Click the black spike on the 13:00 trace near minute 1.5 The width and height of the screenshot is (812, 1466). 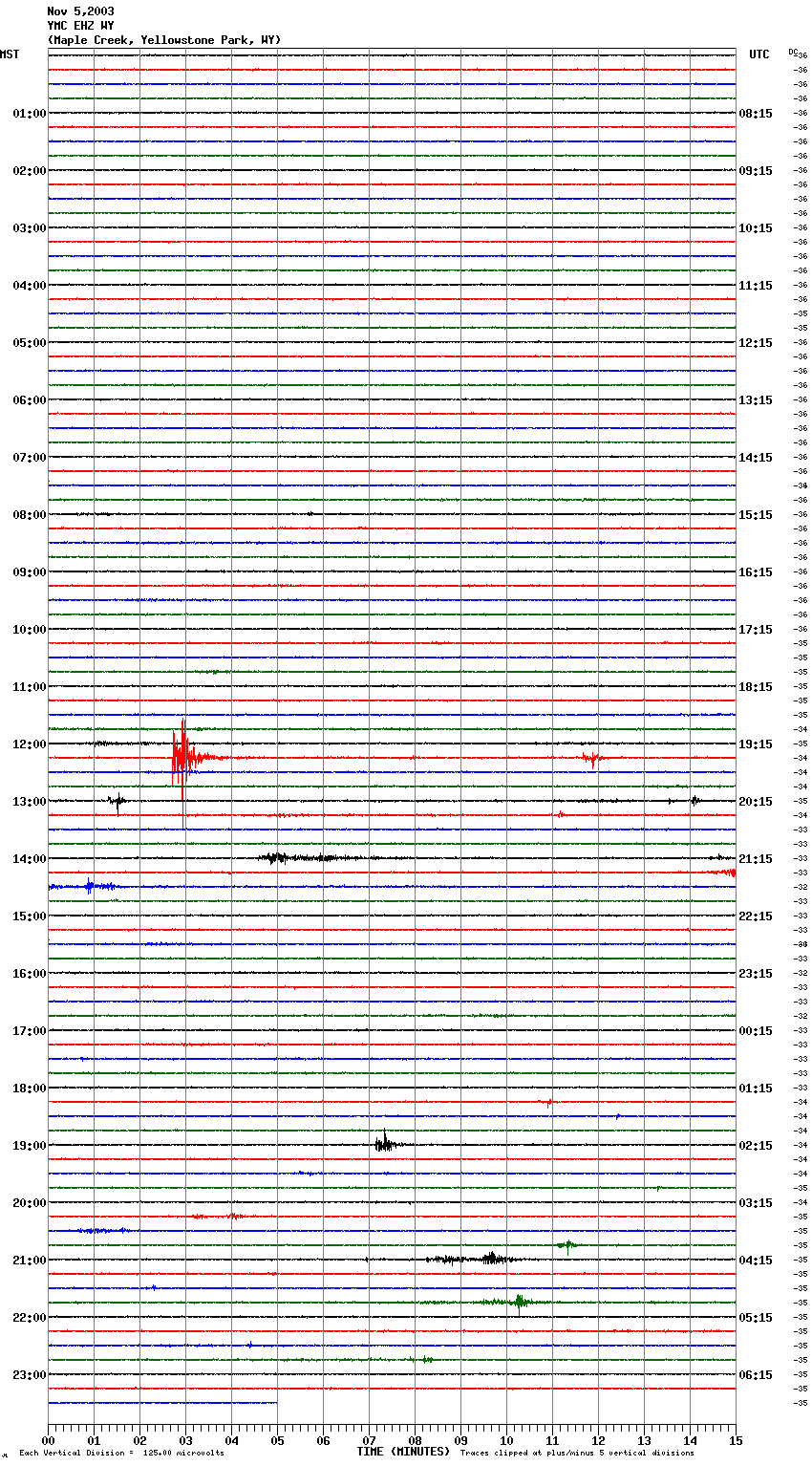tap(118, 802)
